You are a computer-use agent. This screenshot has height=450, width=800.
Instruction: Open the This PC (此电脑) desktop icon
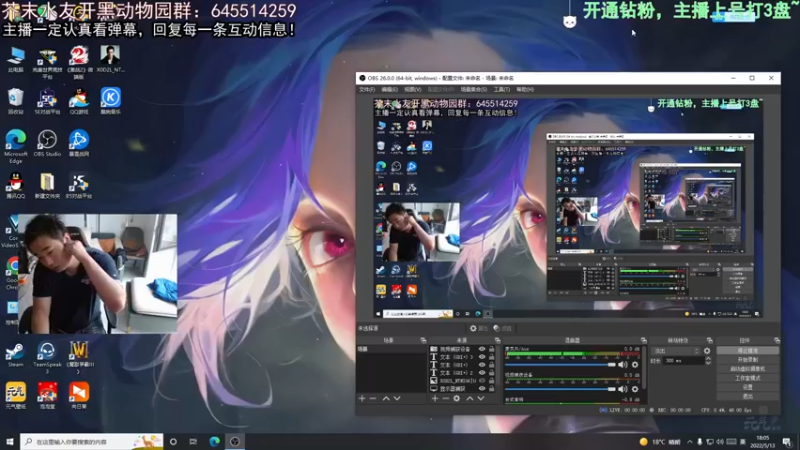[x=16, y=59]
